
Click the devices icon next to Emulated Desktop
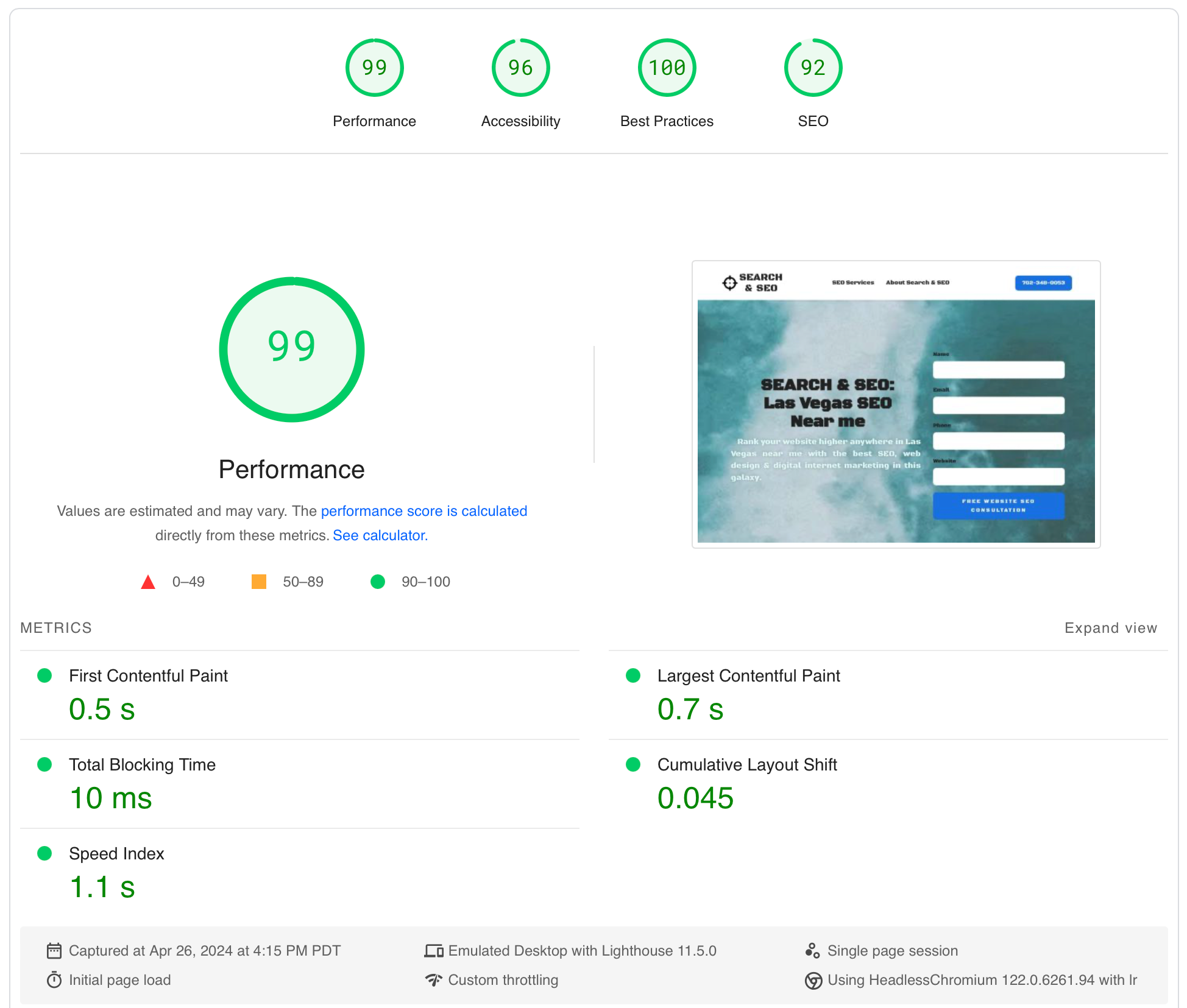coord(434,951)
